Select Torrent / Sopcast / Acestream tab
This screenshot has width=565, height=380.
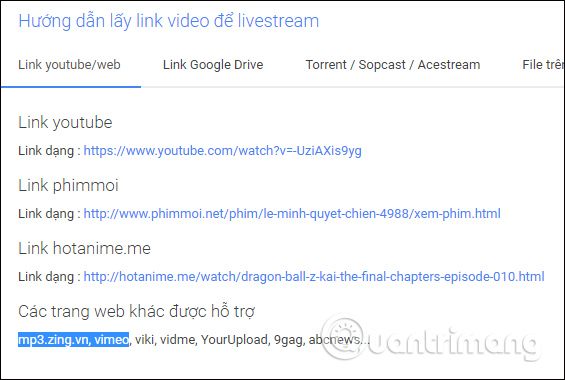tap(393, 65)
